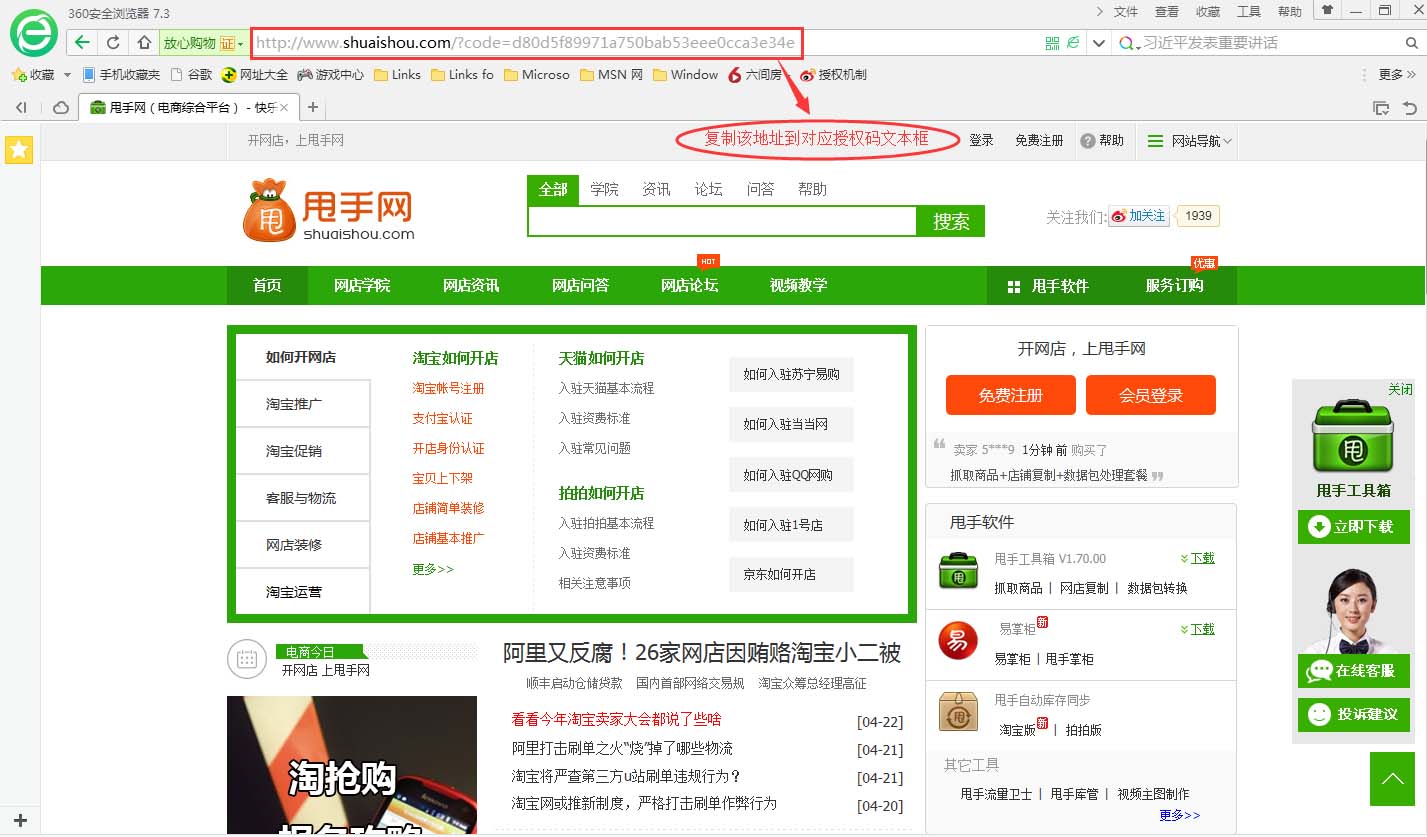Click the 收藏 star icon in the bookmarks bar
The height and width of the screenshot is (837, 1427).
point(19,75)
